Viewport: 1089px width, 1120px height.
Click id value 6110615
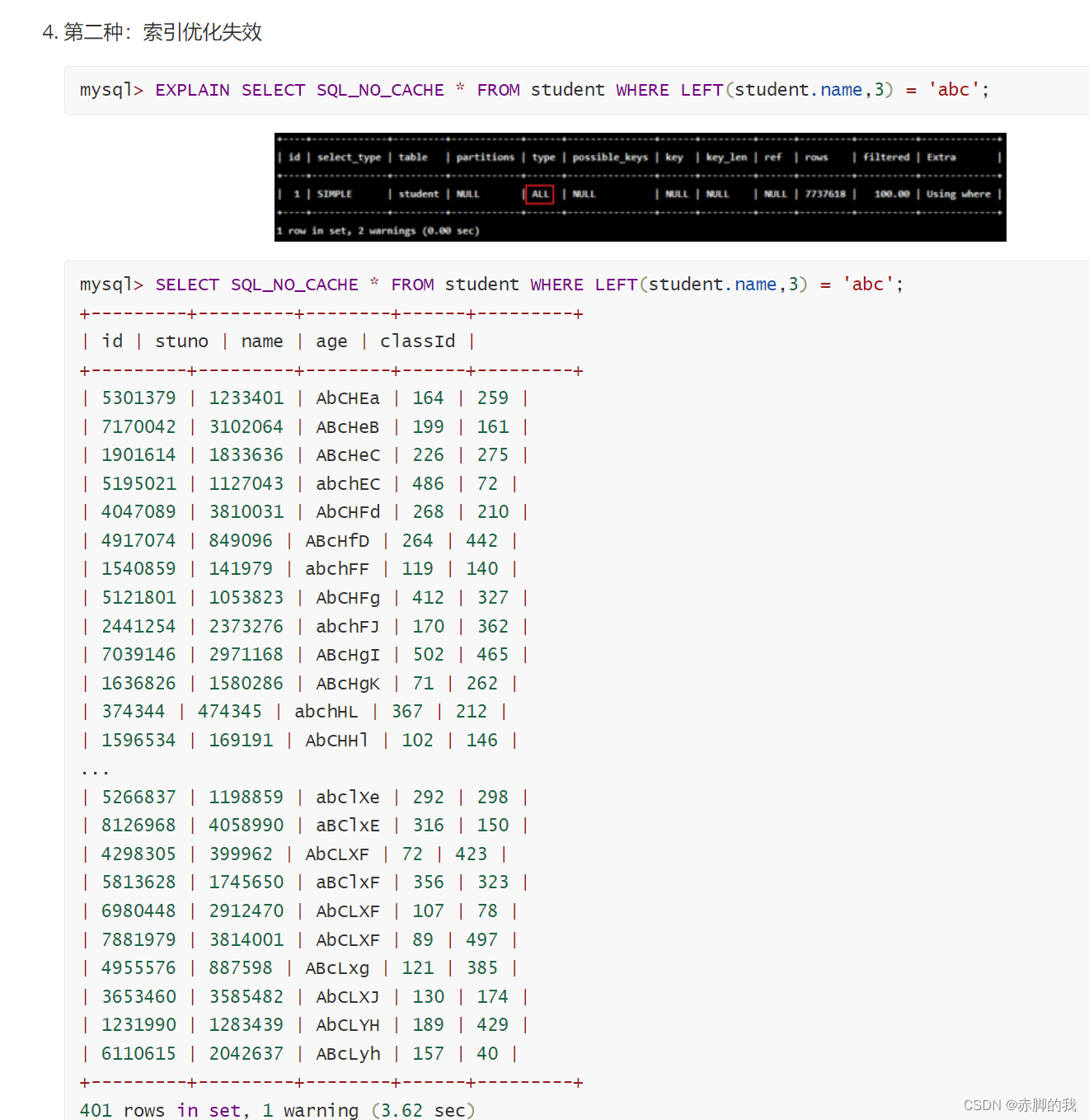click(x=138, y=1054)
